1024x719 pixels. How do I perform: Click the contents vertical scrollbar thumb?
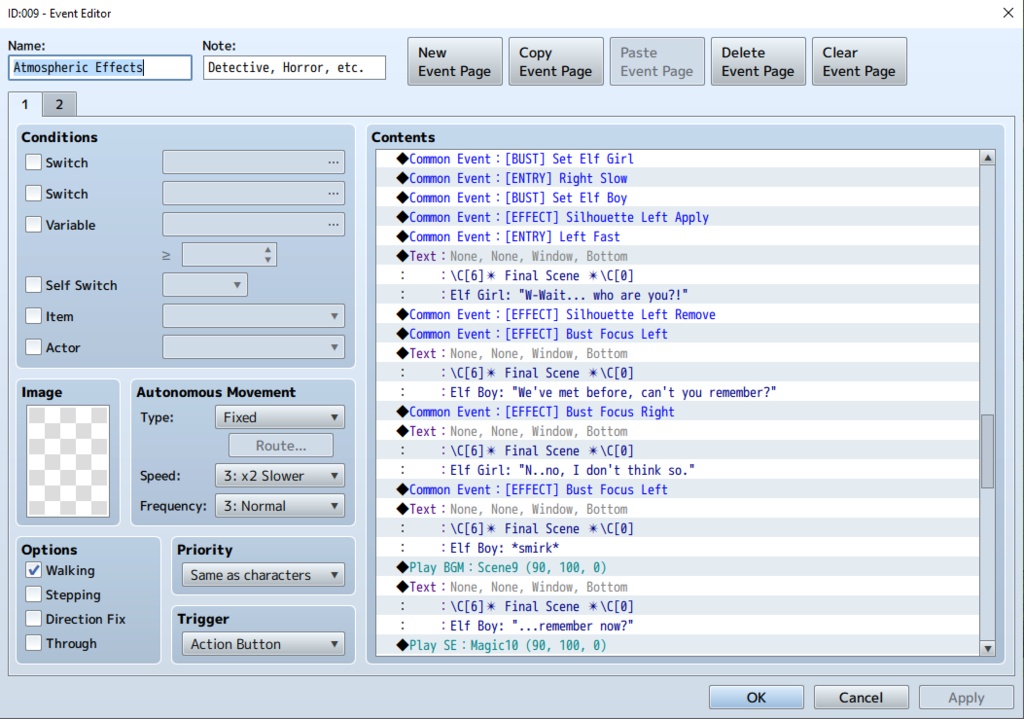[987, 451]
